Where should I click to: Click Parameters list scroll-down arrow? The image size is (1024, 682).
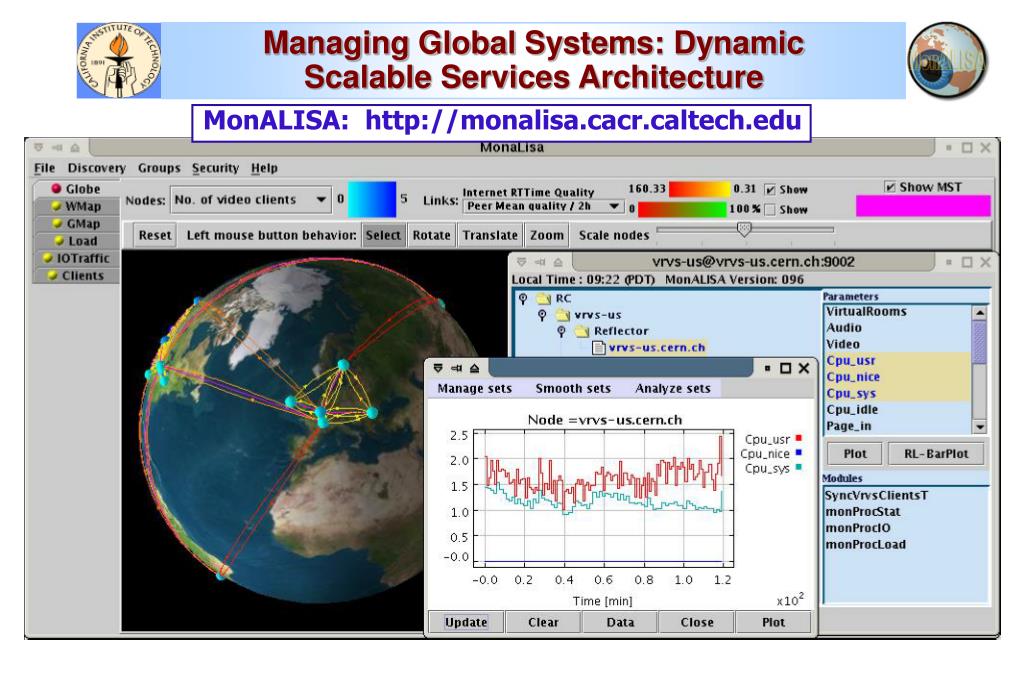pyautogui.click(x=980, y=427)
